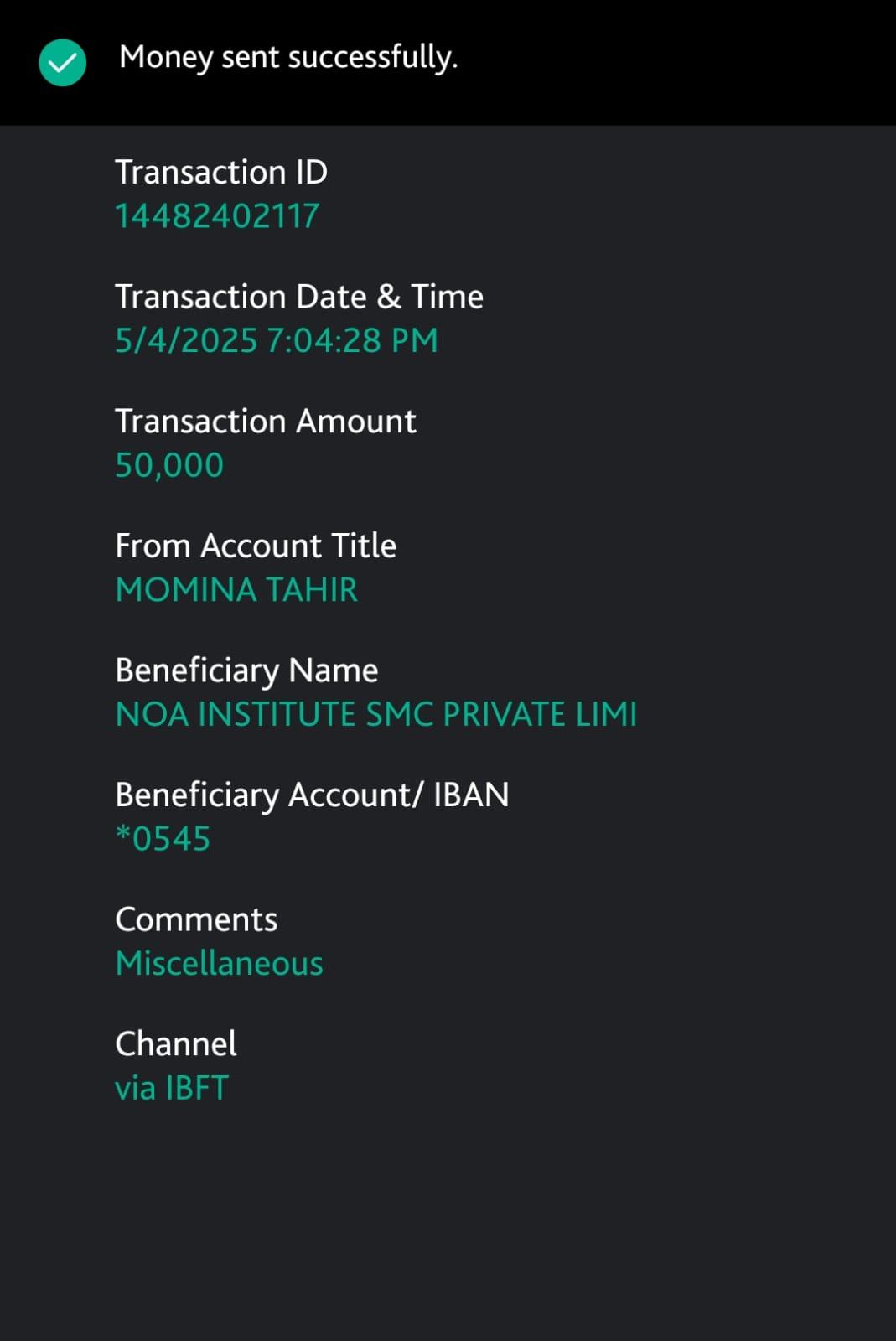Tap the transaction time 7:04:28 PM
The image size is (896, 1341).
[352, 341]
